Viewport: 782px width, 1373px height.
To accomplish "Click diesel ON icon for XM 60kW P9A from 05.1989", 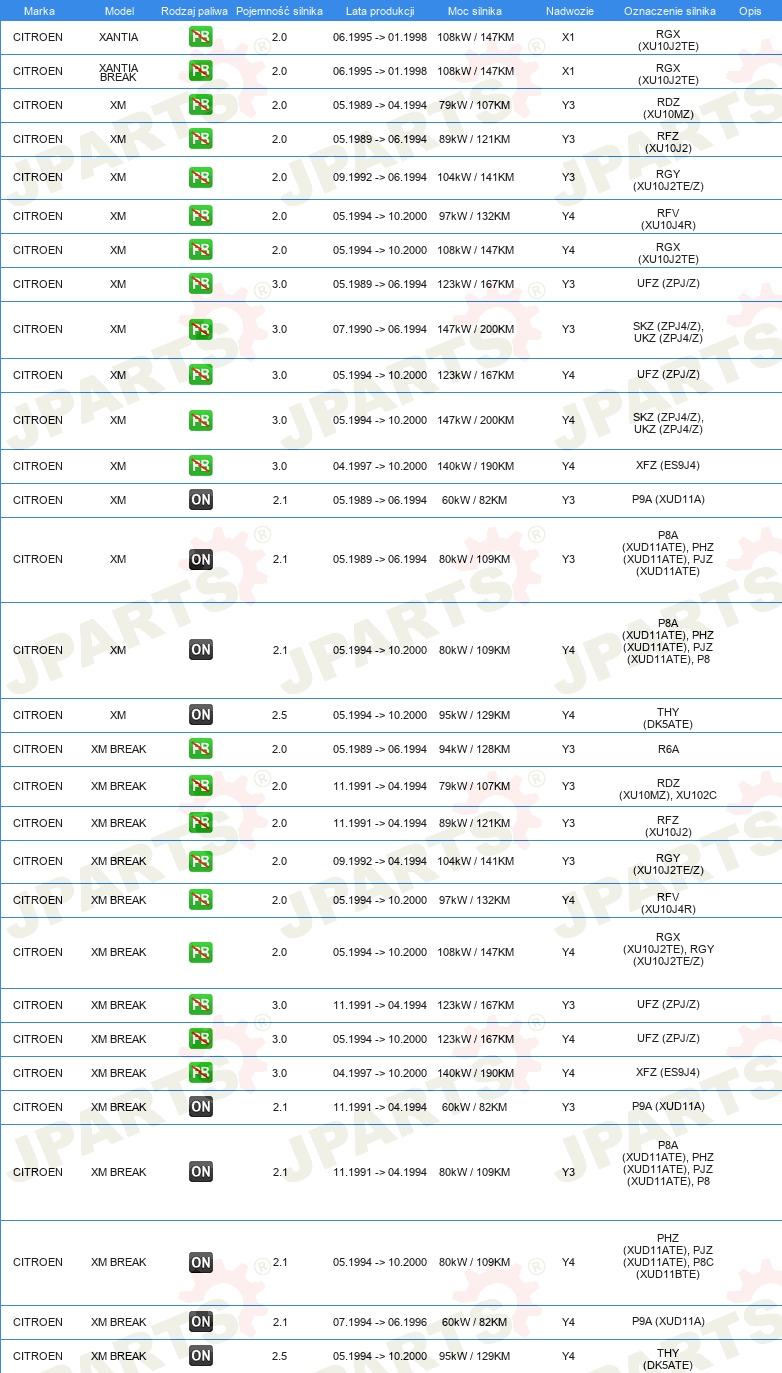I will [x=201, y=500].
